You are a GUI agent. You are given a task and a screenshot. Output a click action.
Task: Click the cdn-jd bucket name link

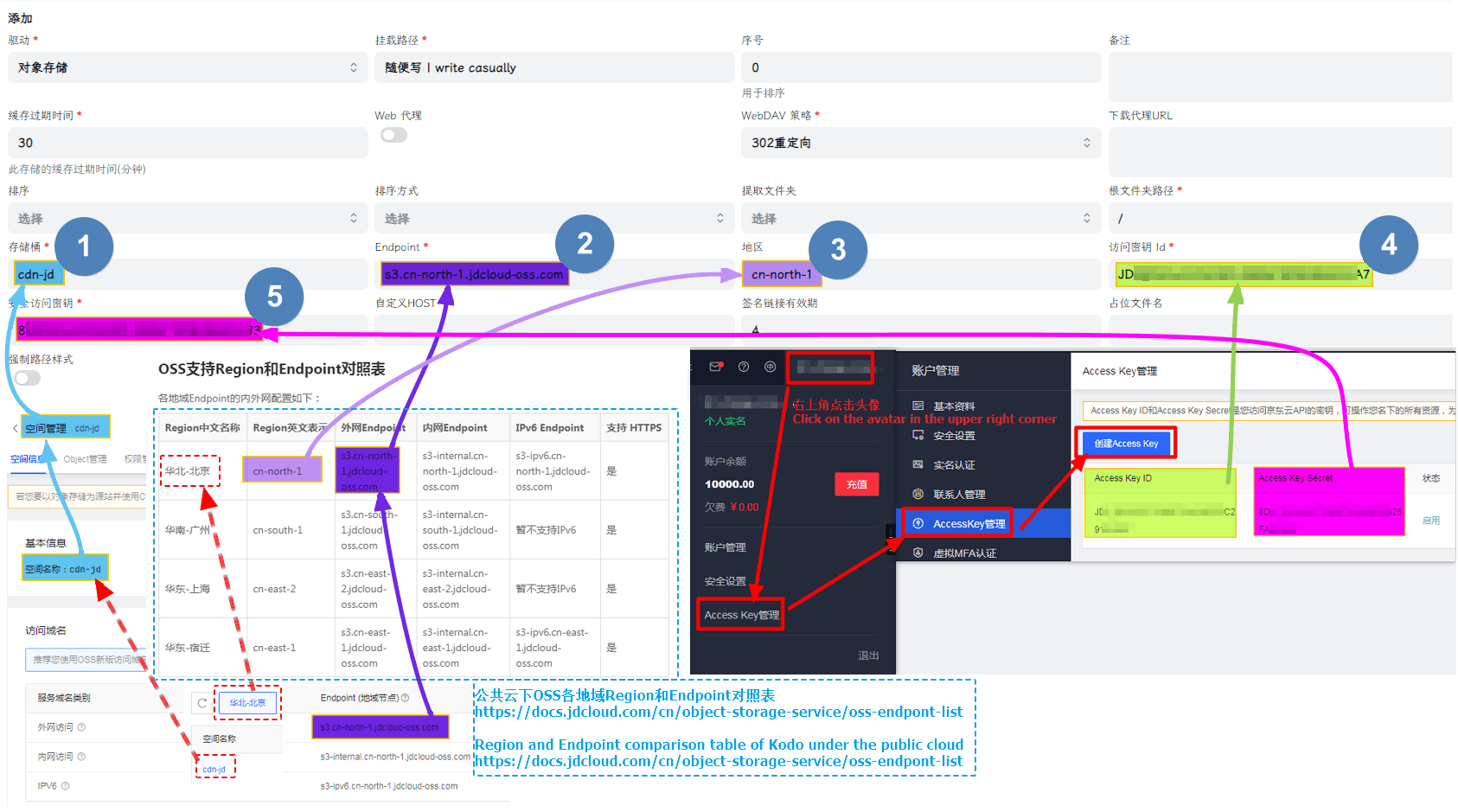214,769
